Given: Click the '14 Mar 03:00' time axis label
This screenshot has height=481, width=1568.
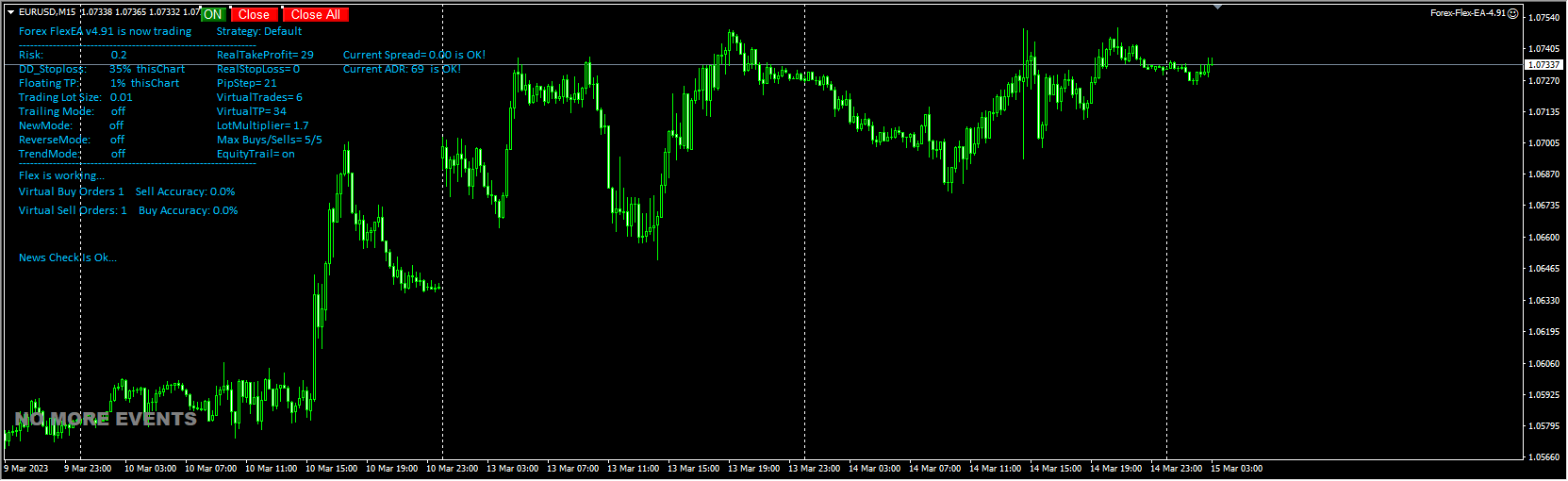Looking at the screenshot, I should pyautogui.click(x=874, y=469).
